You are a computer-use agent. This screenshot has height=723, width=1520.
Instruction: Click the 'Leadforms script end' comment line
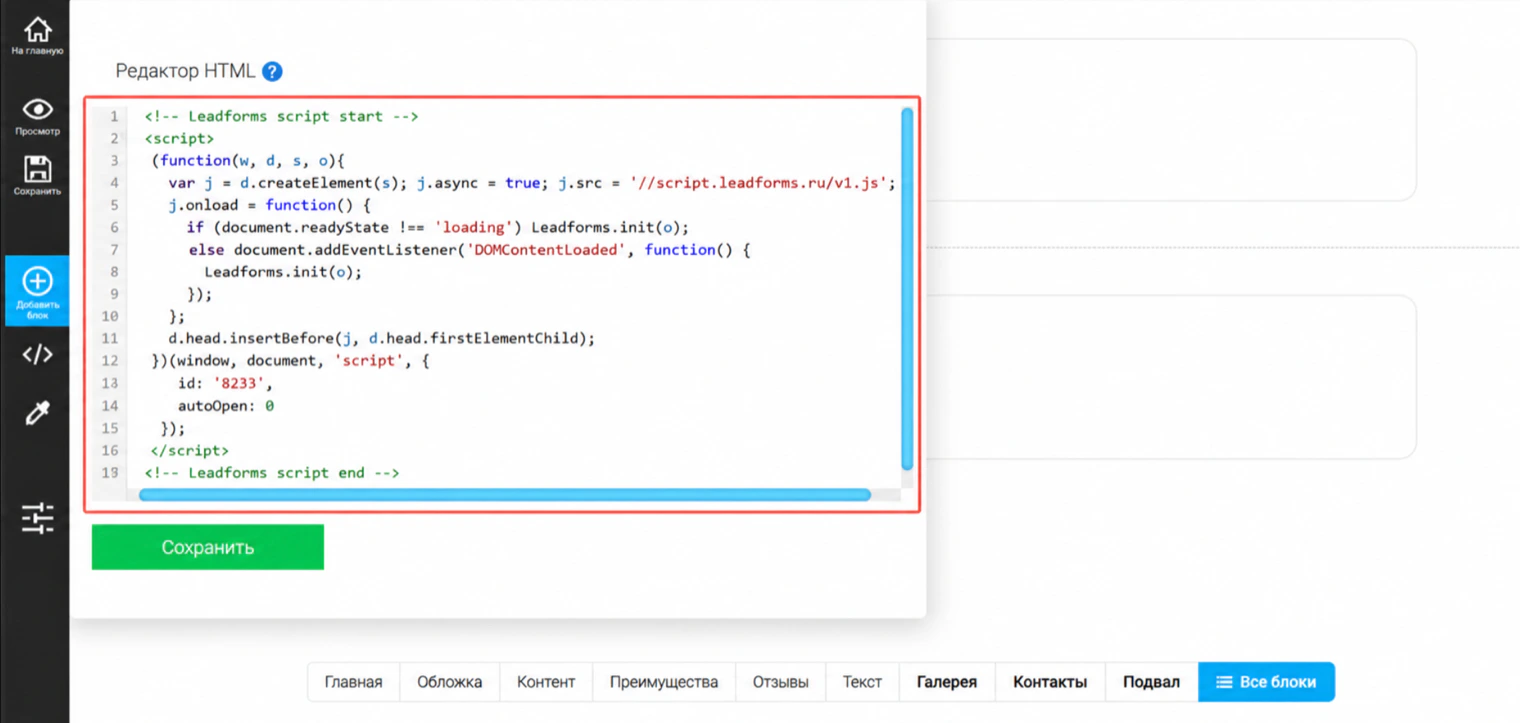272,472
